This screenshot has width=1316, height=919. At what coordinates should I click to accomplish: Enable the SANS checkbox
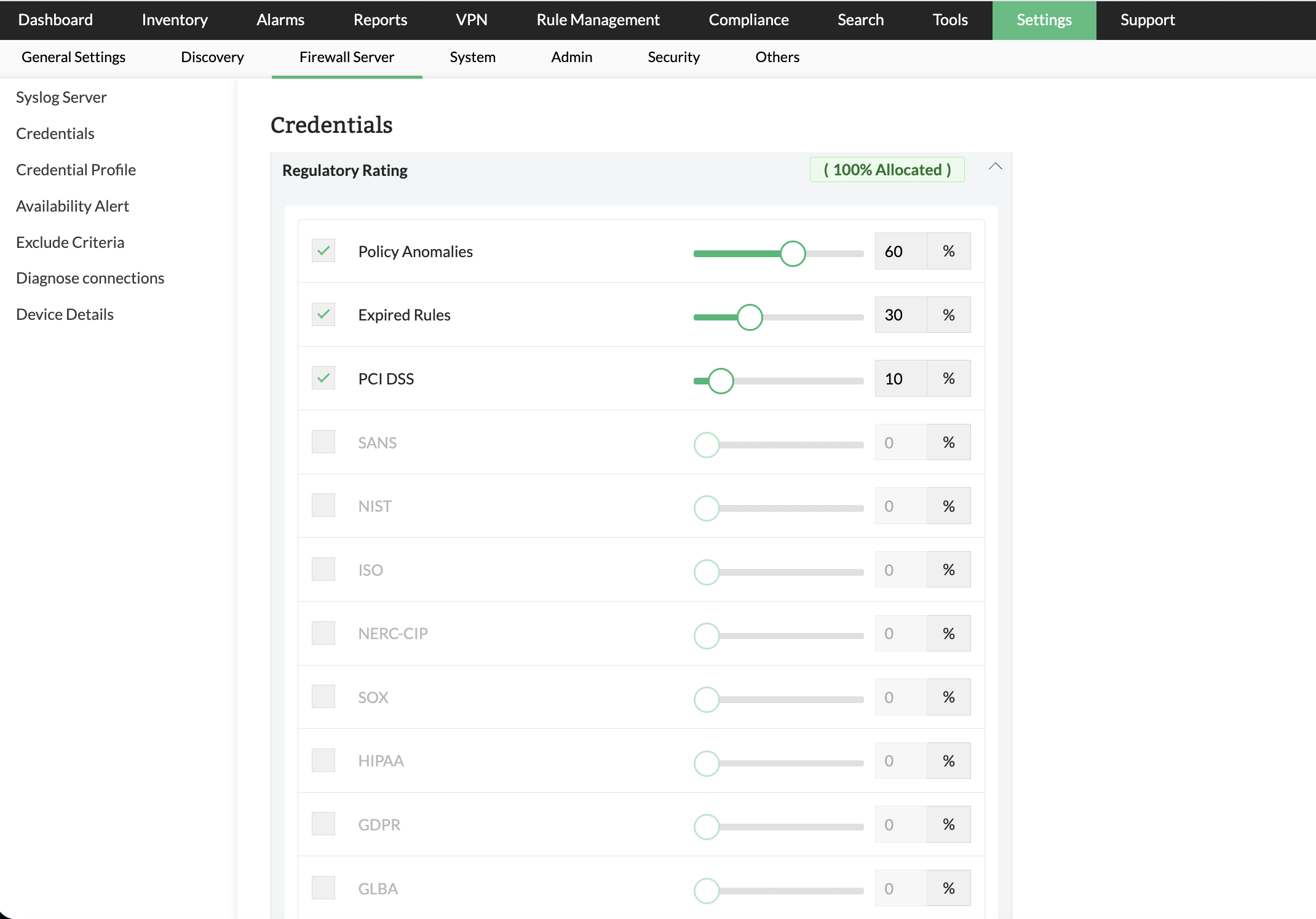323,442
